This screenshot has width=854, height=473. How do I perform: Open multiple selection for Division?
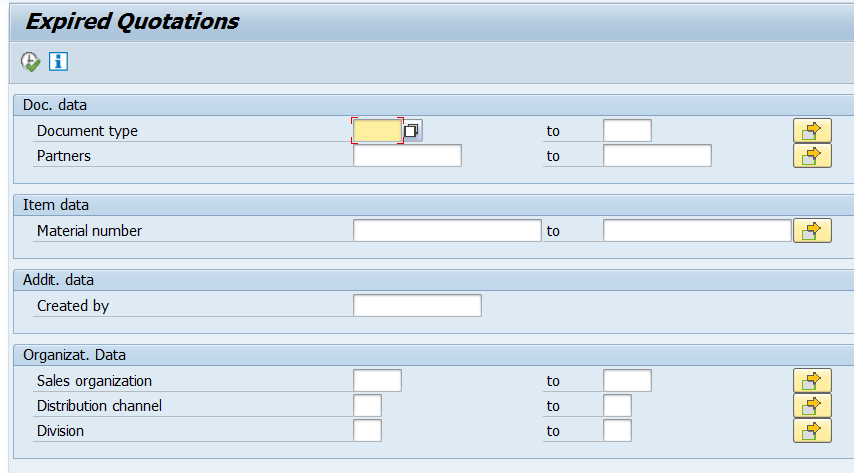coord(812,431)
